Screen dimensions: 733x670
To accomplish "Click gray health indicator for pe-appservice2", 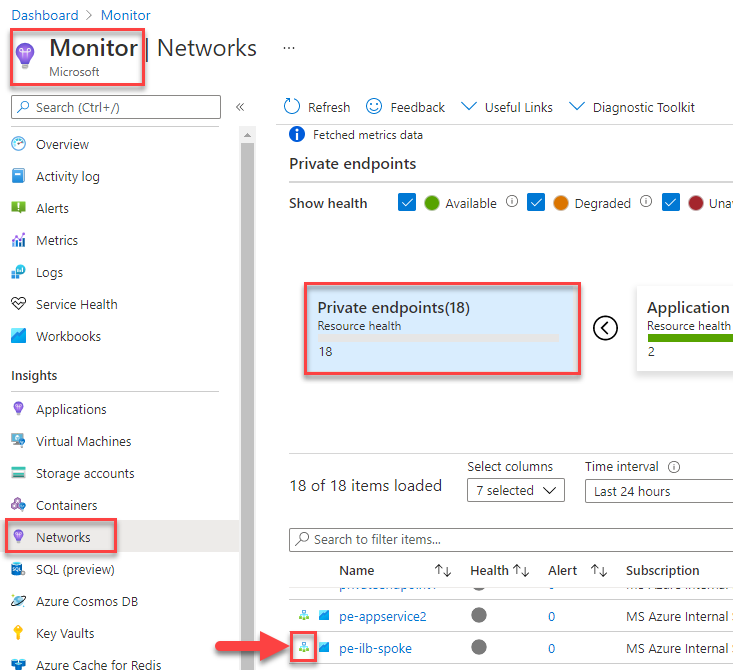I will [x=479, y=615].
